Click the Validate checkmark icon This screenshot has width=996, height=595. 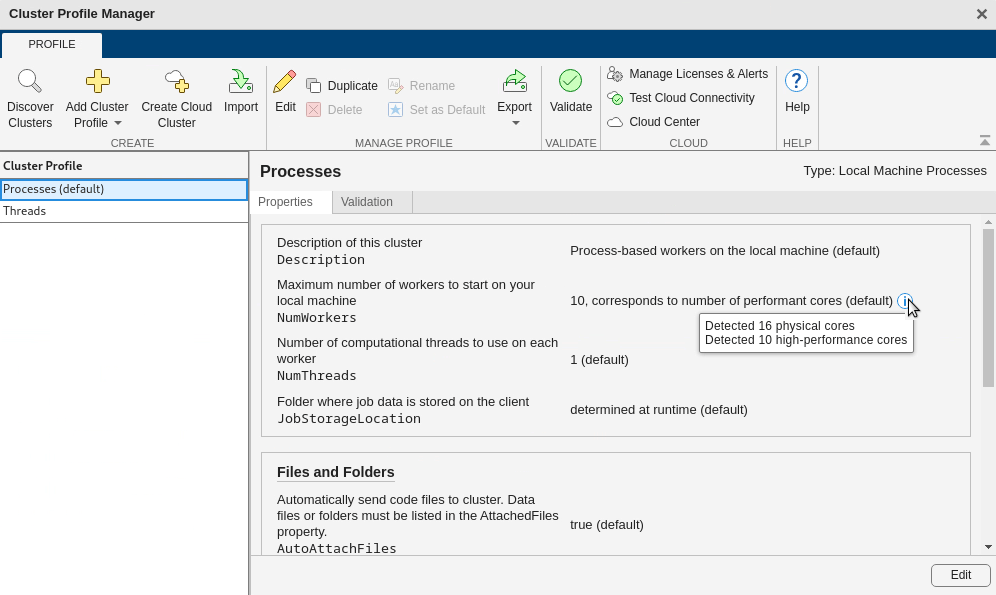pyautogui.click(x=570, y=81)
